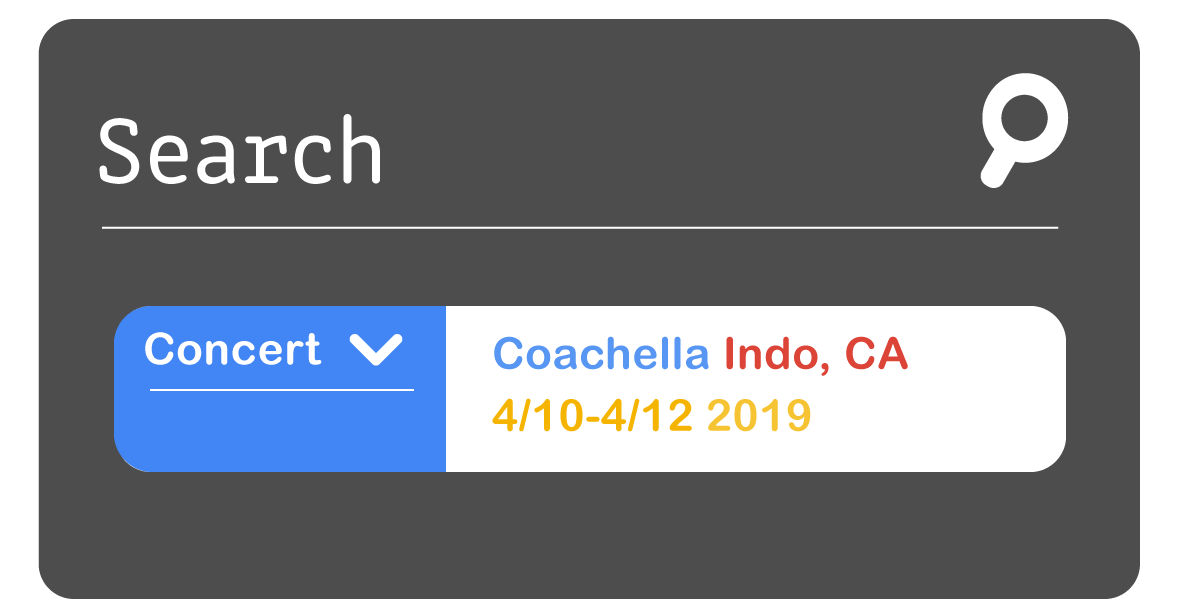Click the Search title text field
Image resolution: width=1190 pixels, height=616 pixels.
coord(240,150)
